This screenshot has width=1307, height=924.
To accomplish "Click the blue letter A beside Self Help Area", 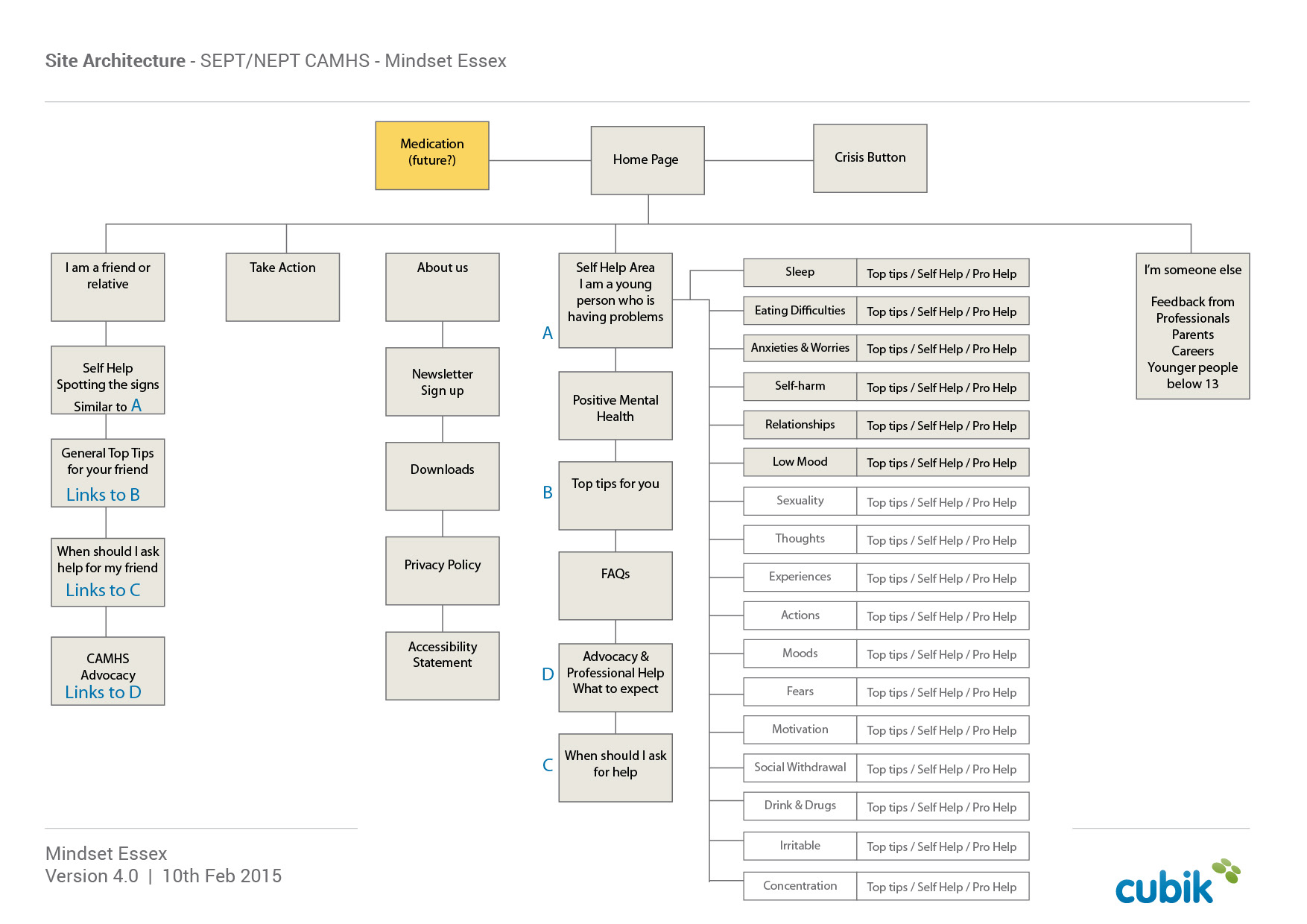I will [x=548, y=333].
